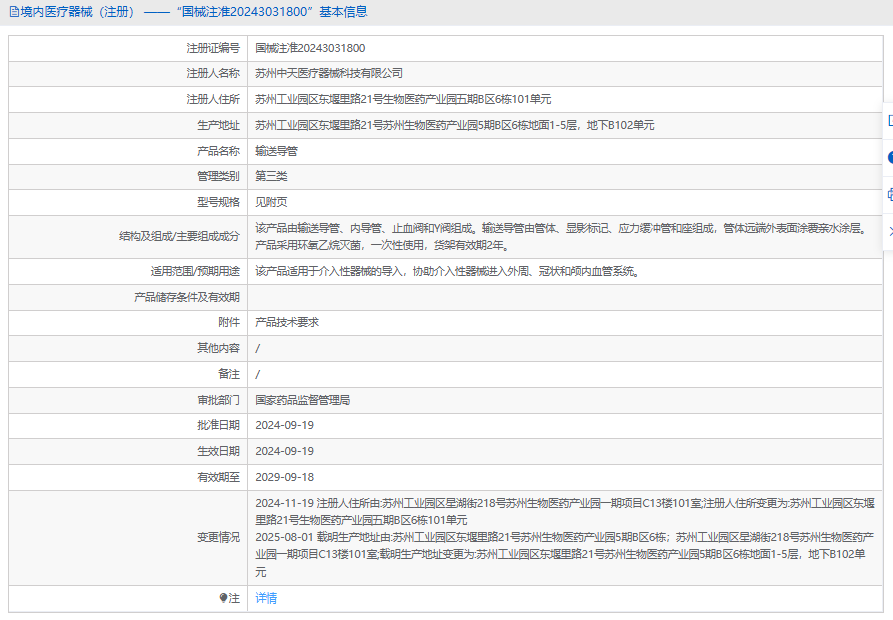The height and width of the screenshot is (620, 893).
Task: Click the top red icon in right sidebar
Action: point(888,120)
